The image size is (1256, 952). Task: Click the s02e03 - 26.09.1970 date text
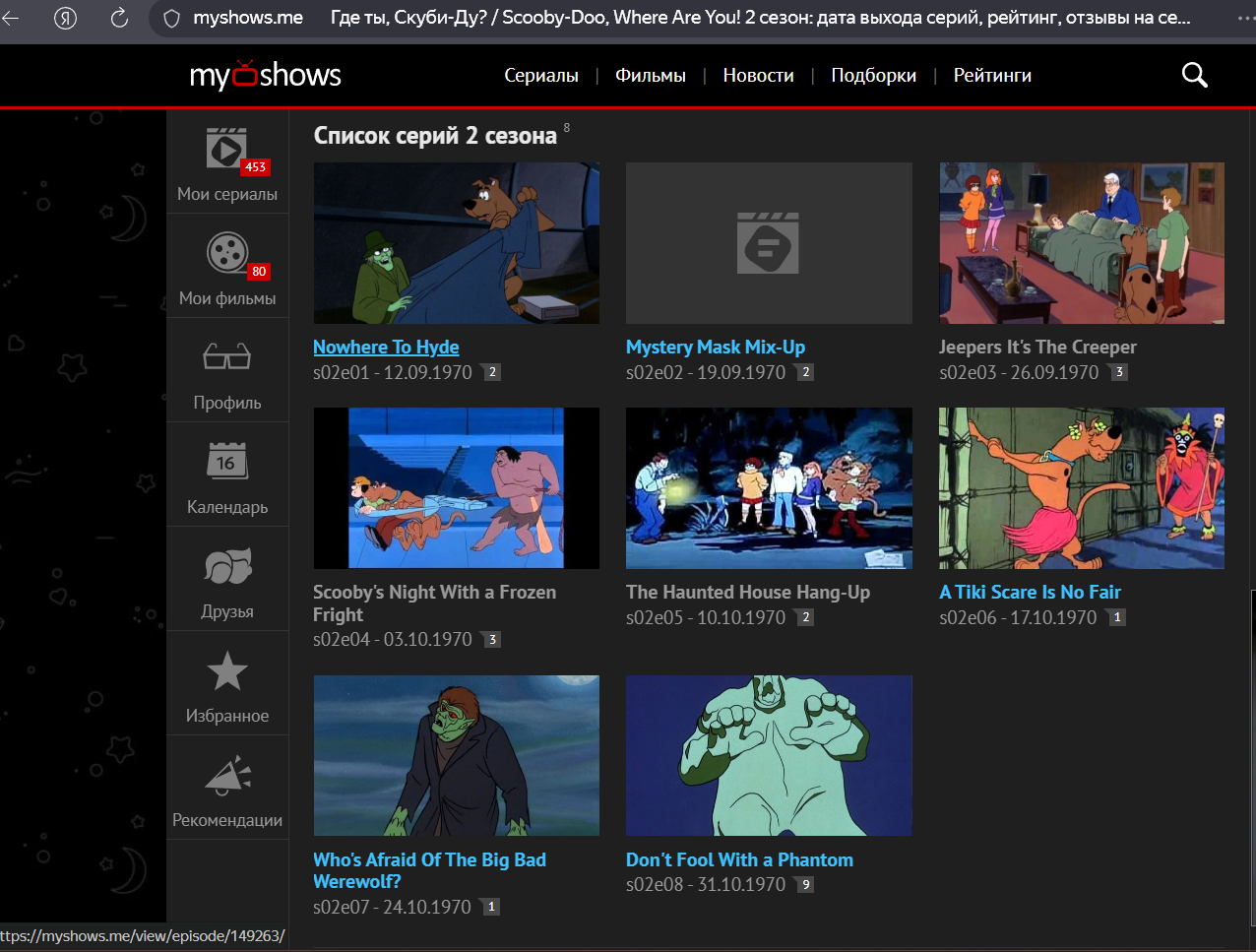(1019, 372)
